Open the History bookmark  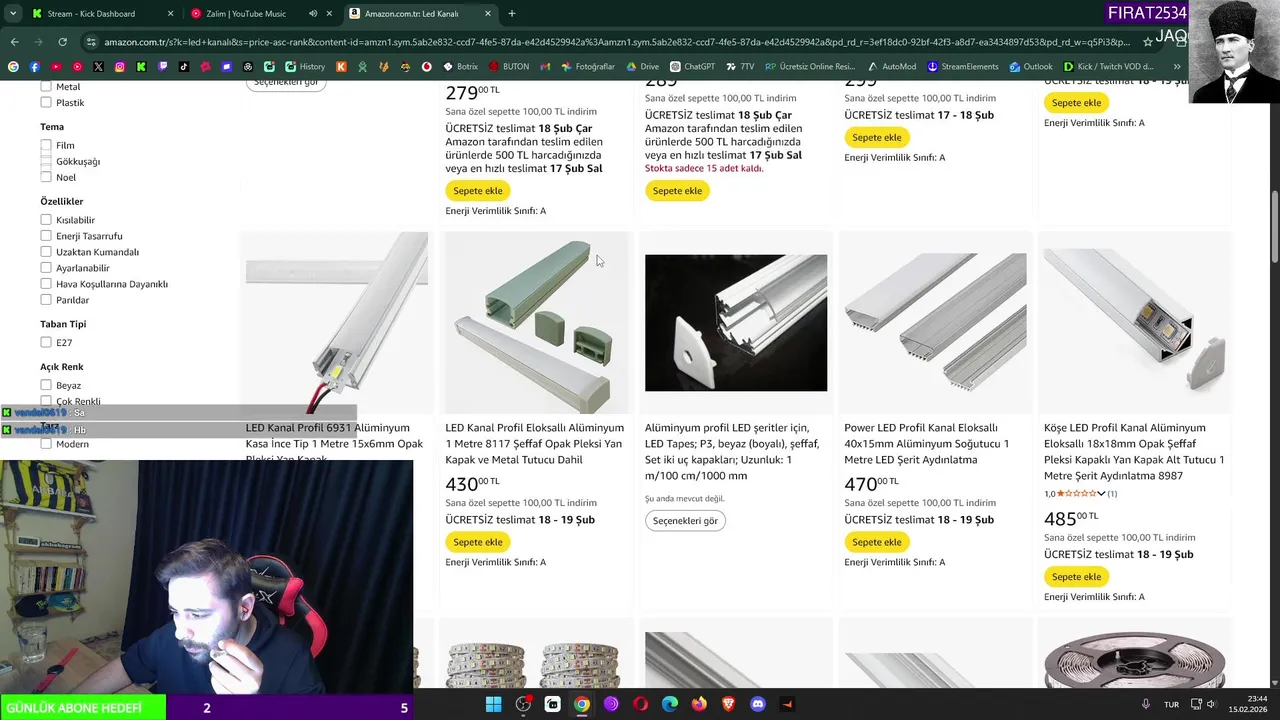pos(305,67)
